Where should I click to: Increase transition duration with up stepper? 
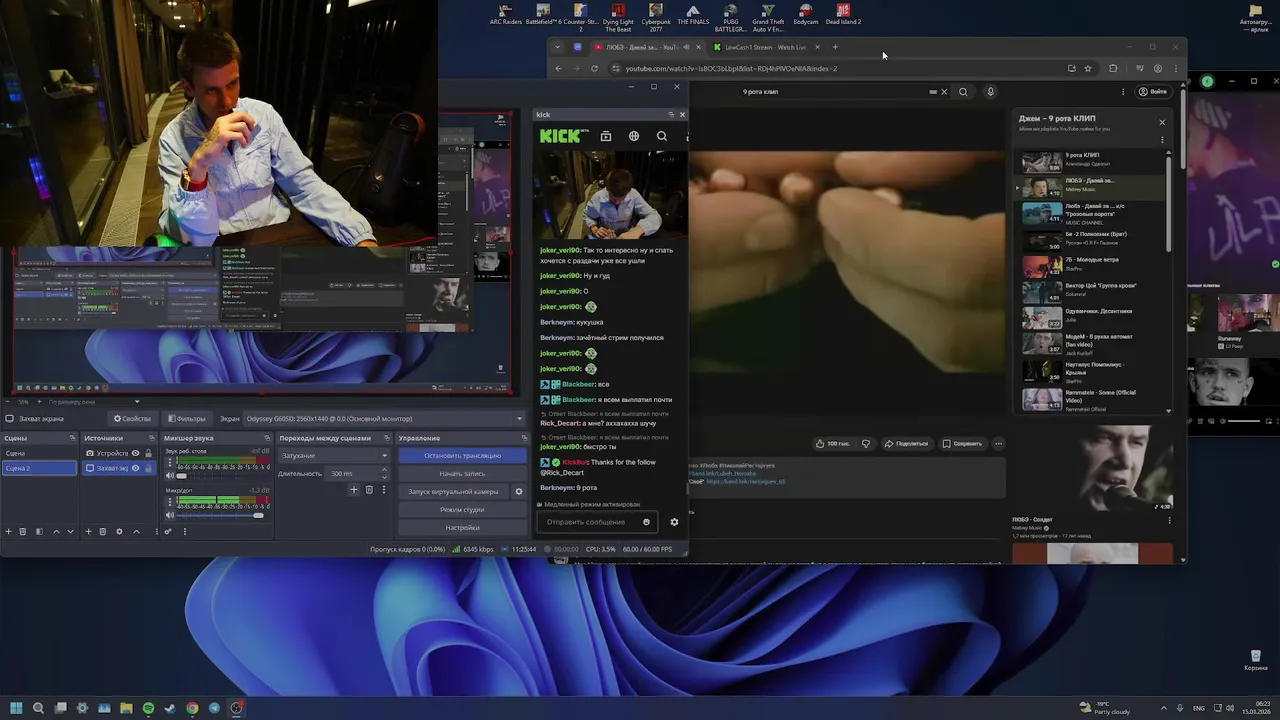click(x=385, y=471)
